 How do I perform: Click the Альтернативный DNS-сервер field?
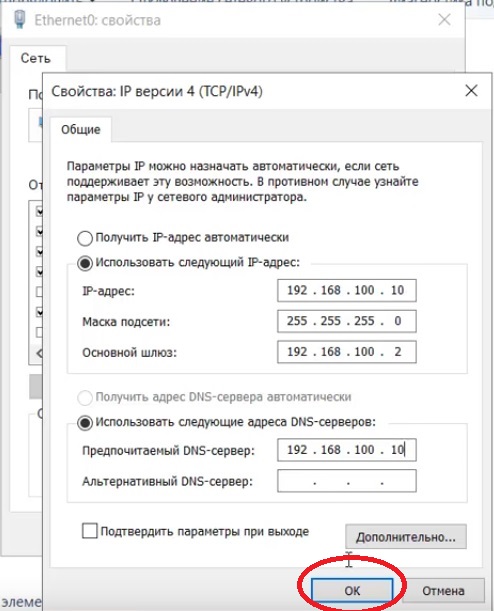point(347,481)
